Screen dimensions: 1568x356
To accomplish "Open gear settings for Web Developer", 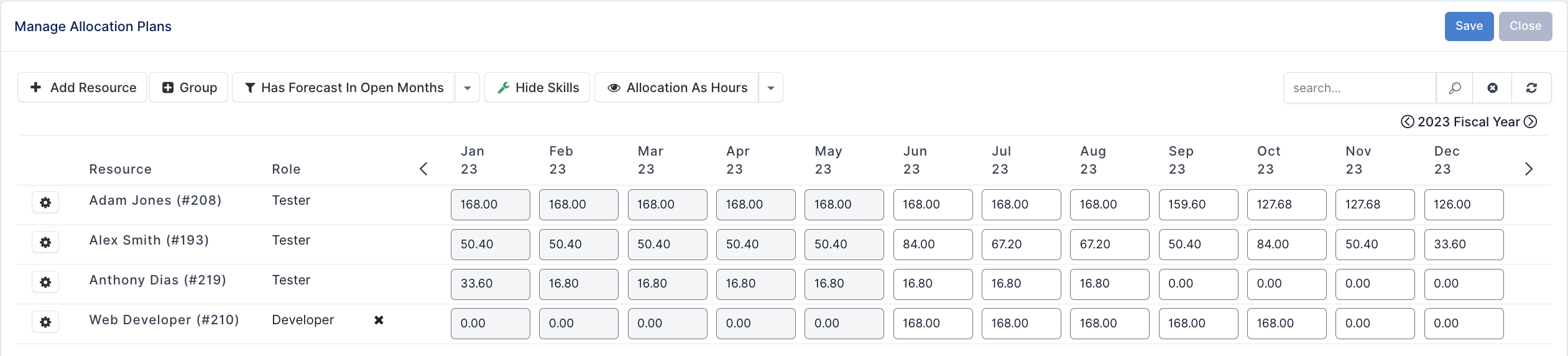I will click(45, 322).
